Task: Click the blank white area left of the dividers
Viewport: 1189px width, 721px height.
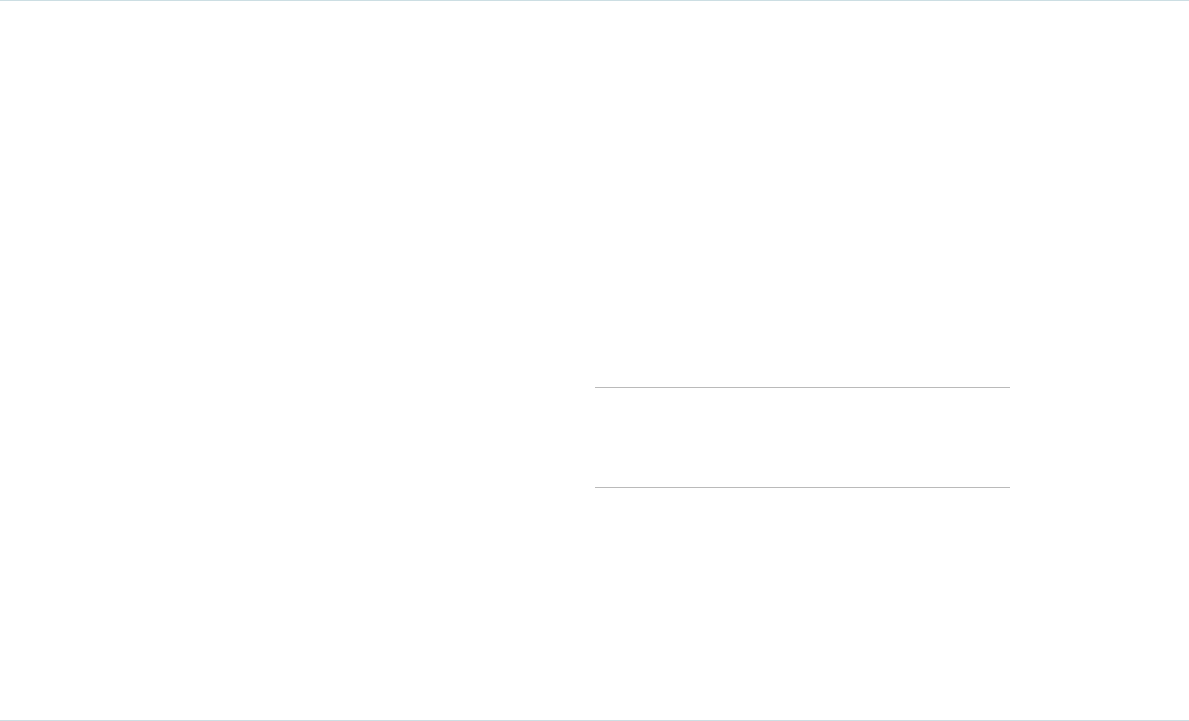Action: pos(300,437)
